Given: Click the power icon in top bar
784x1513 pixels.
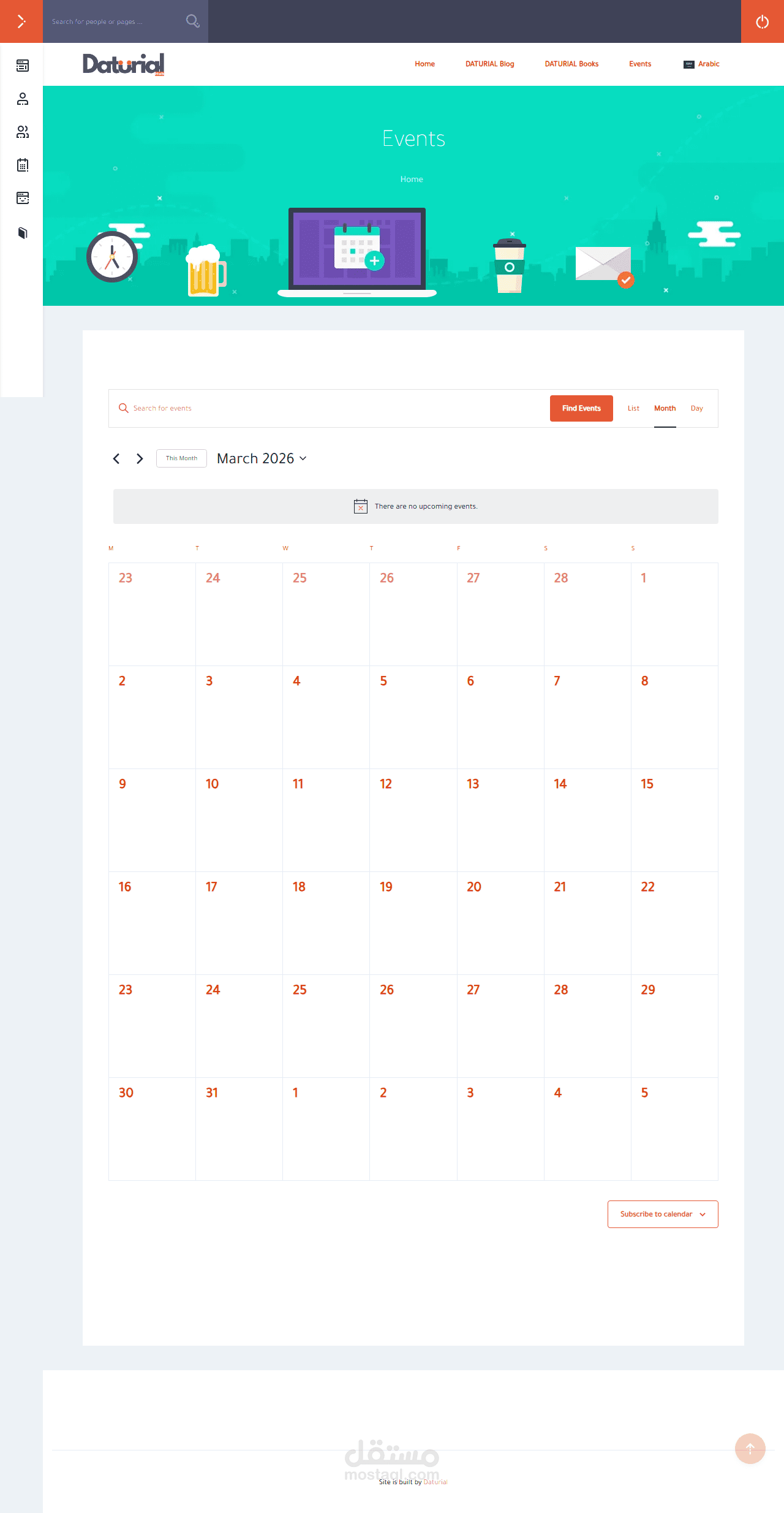Looking at the screenshot, I should pyautogui.click(x=762, y=21).
